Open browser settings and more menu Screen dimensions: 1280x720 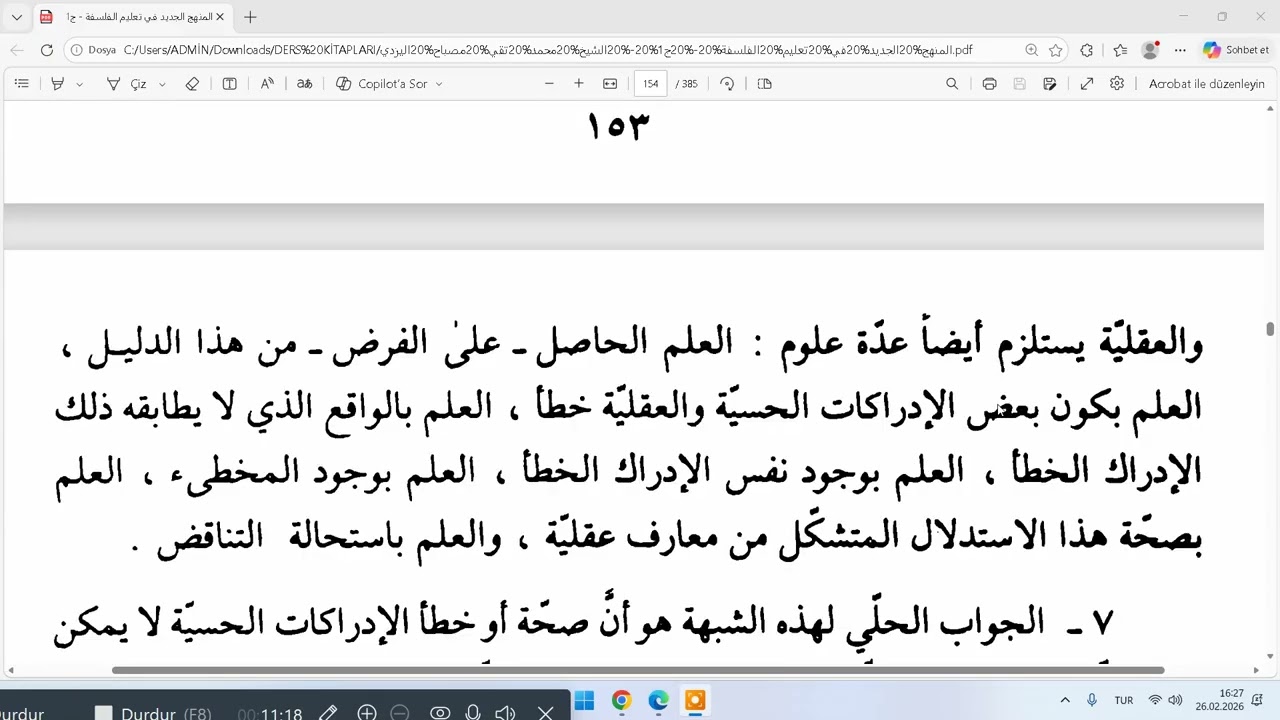[1180, 50]
